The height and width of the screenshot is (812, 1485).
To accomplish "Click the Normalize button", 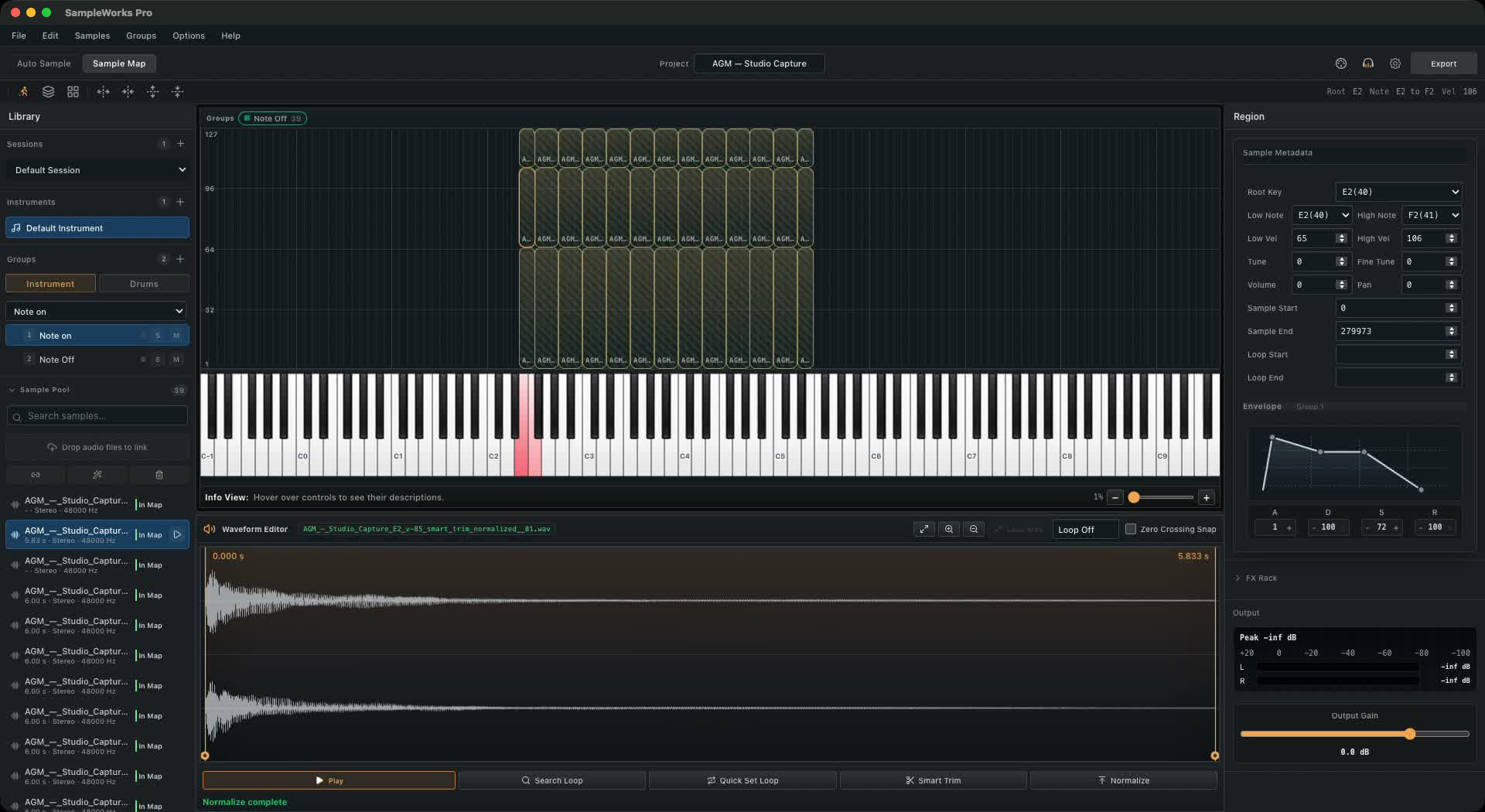I will click(1124, 780).
